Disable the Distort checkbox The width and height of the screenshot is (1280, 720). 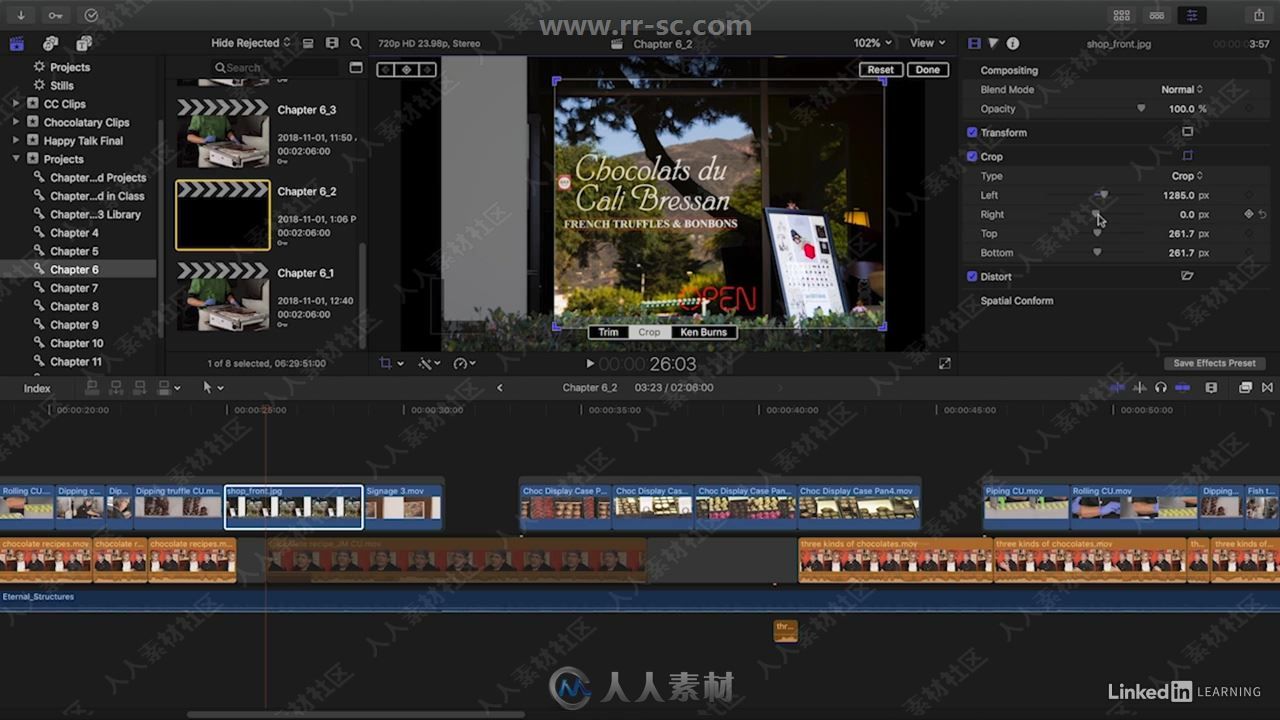(x=972, y=276)
